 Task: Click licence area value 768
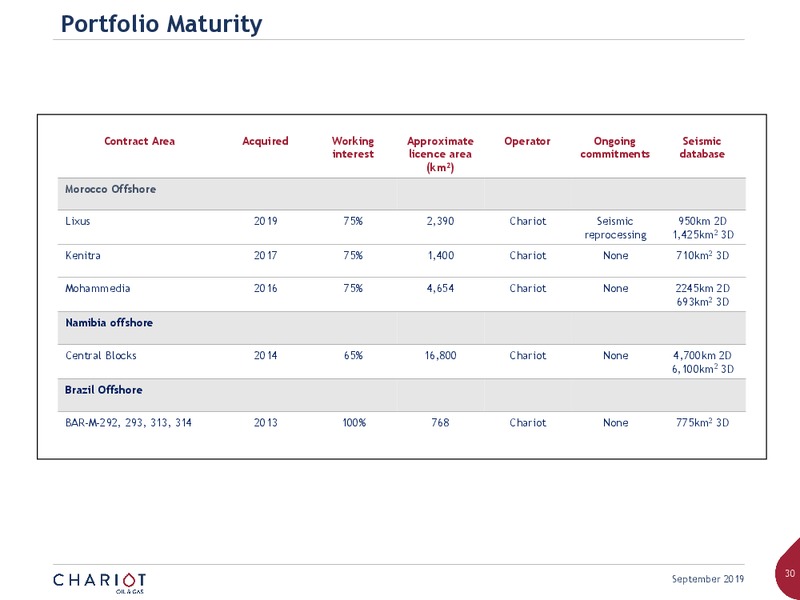(x=440, y=423)
